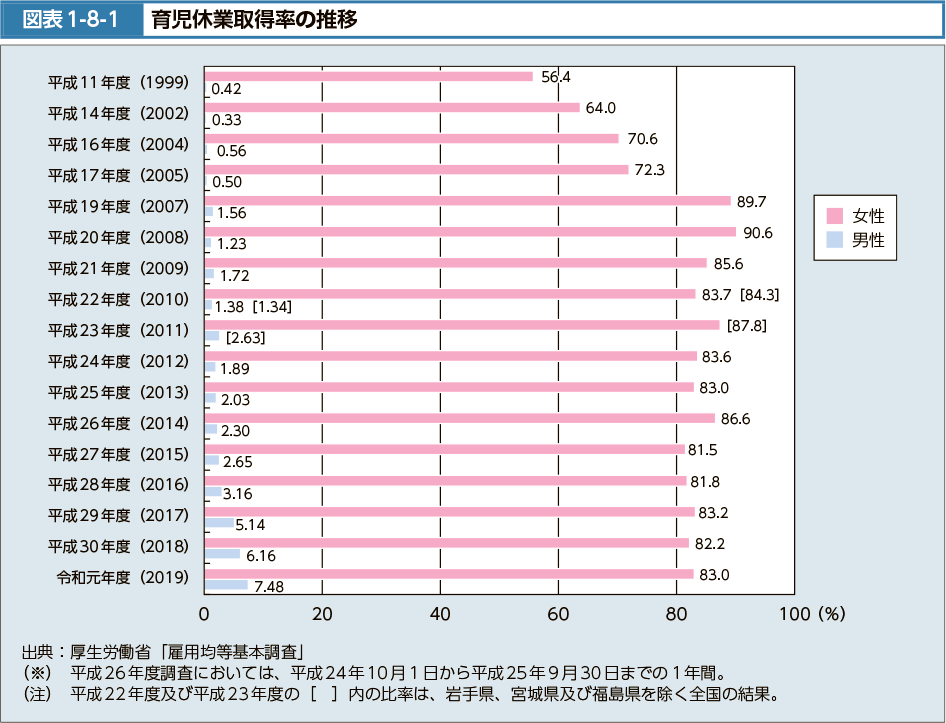
Task: Click the blue bar labeled 6.16
Action: [222, 554]
